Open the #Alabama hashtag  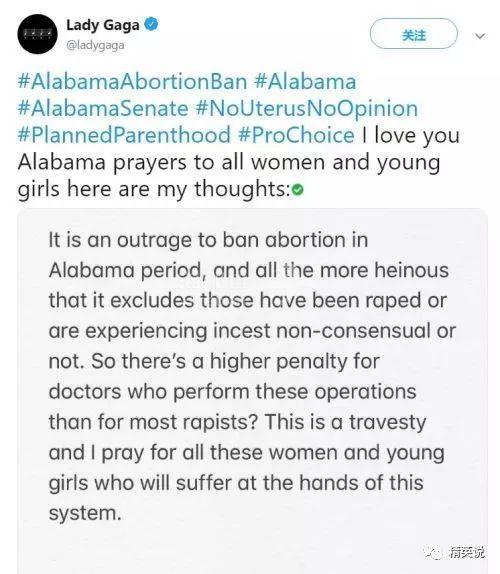point(305,81)
